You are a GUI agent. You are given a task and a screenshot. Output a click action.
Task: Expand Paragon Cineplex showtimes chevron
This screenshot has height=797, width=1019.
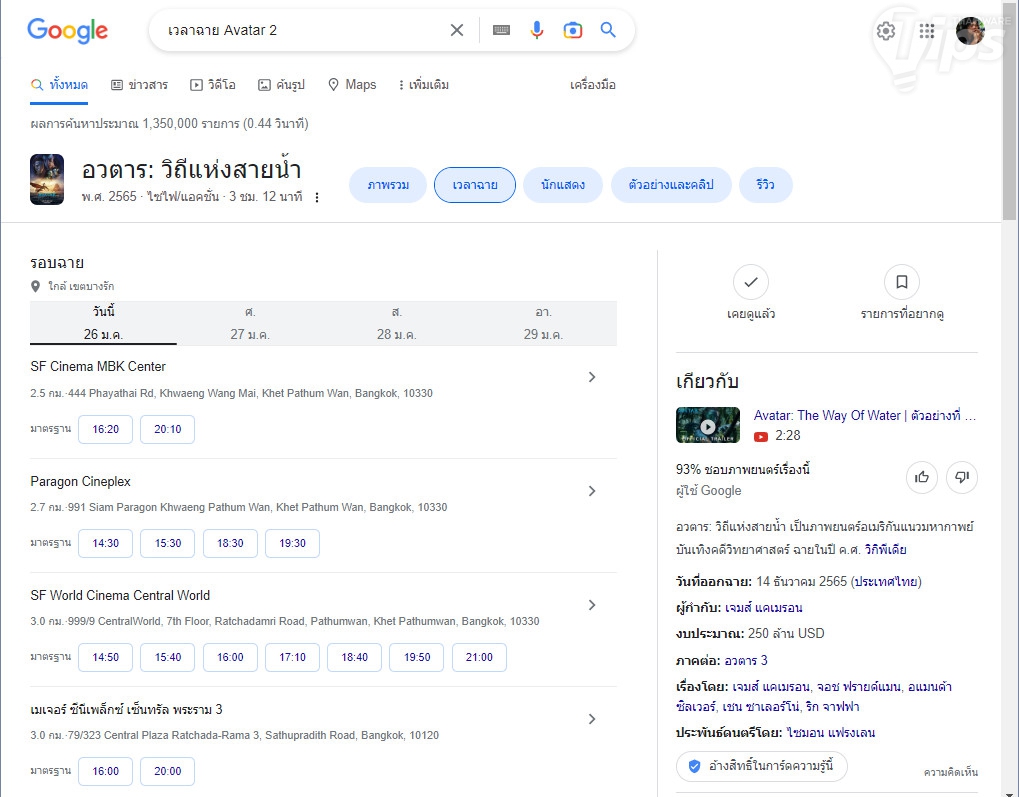592,491
